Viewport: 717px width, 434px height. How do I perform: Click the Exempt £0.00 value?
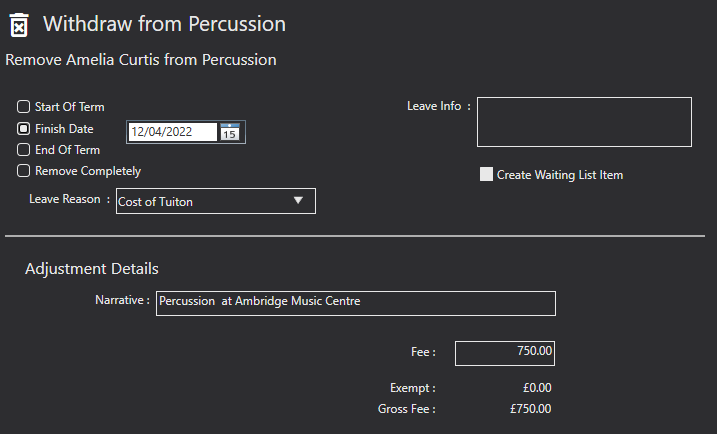point(537,388)
